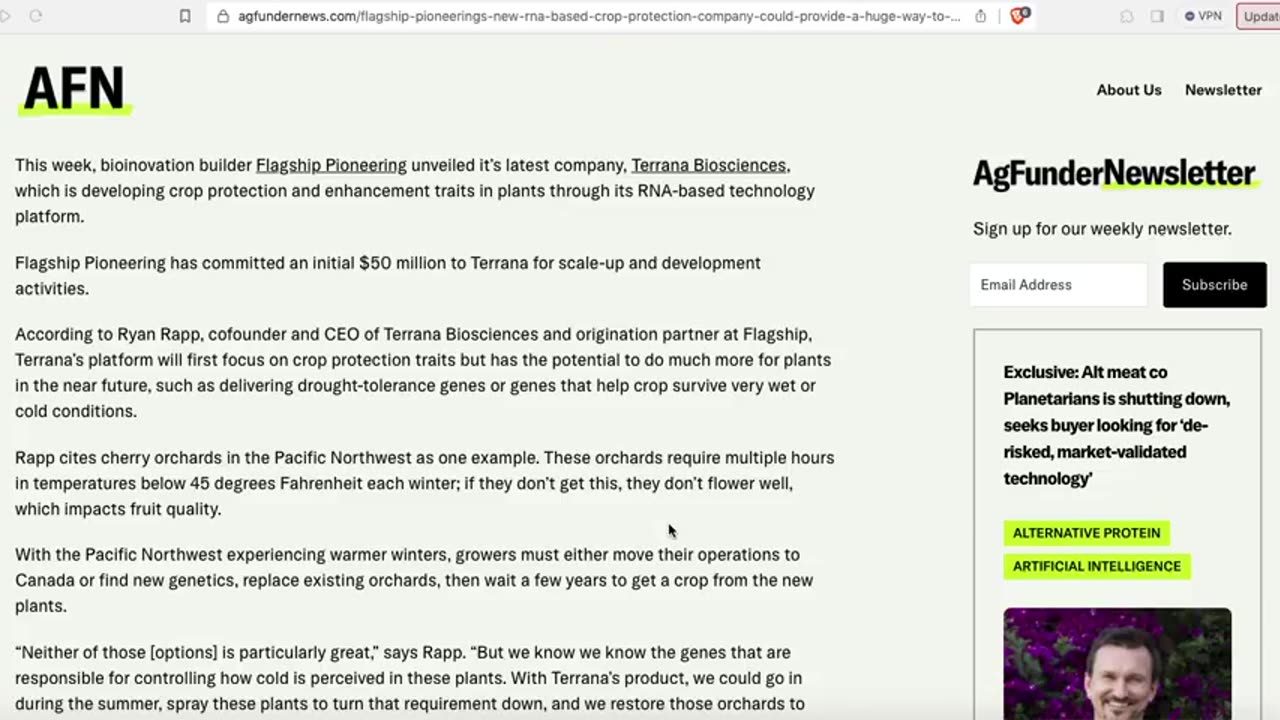This screenshot has width=1280, height=720.
Task: Click paragraph starting 'Rapp cites cherry orchards'
Action: (424, 483)
